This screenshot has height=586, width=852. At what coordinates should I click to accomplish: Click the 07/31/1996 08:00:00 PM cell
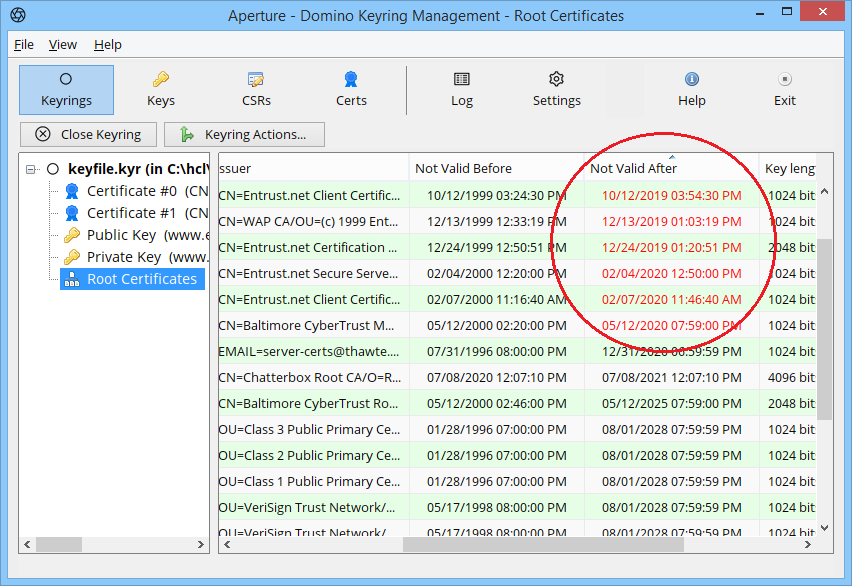click(x=497, y=352)
